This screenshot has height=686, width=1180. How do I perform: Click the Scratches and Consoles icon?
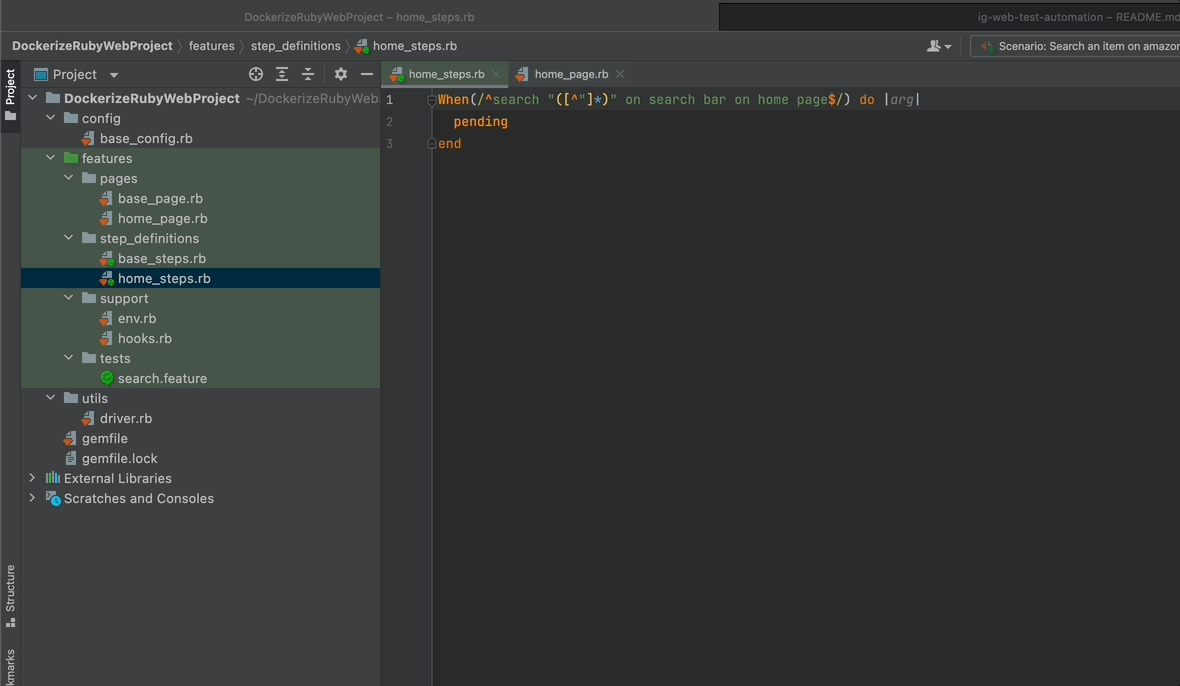click(53, 498)
